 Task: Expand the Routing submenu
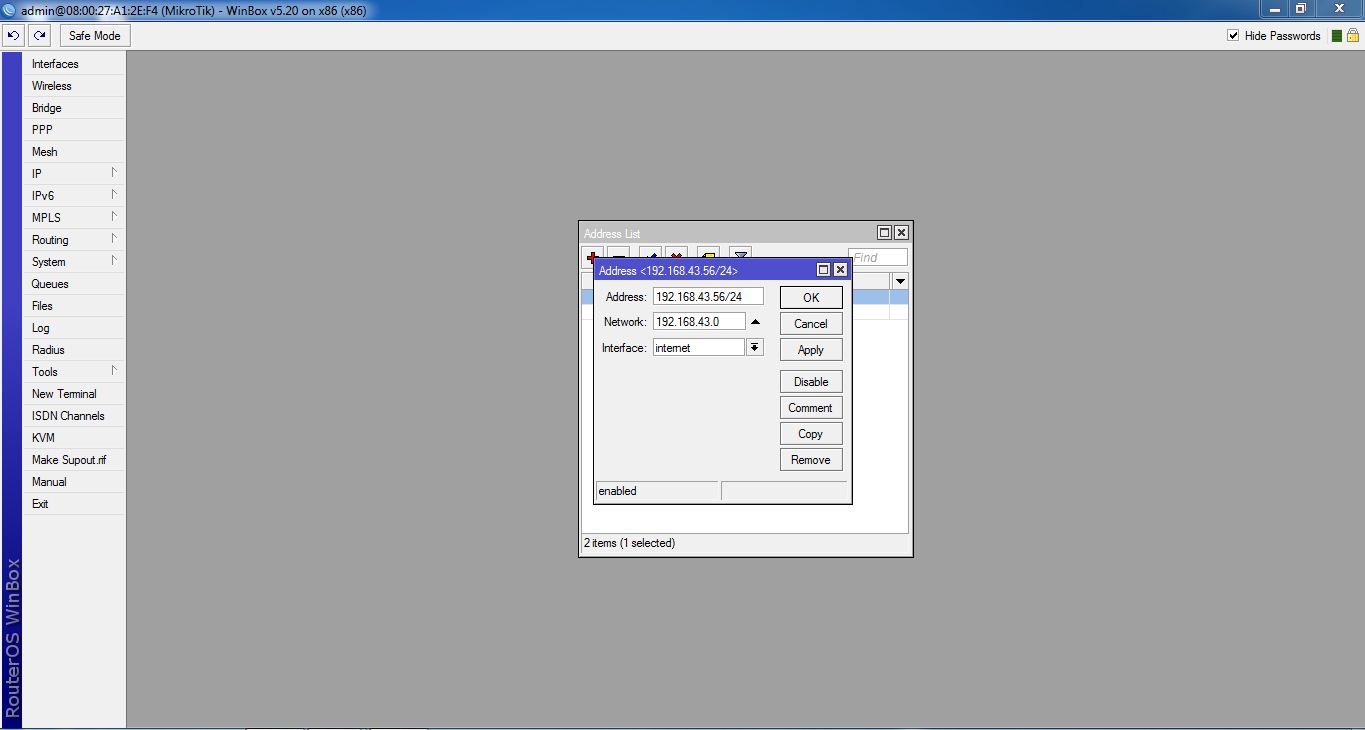coord(75,240)
